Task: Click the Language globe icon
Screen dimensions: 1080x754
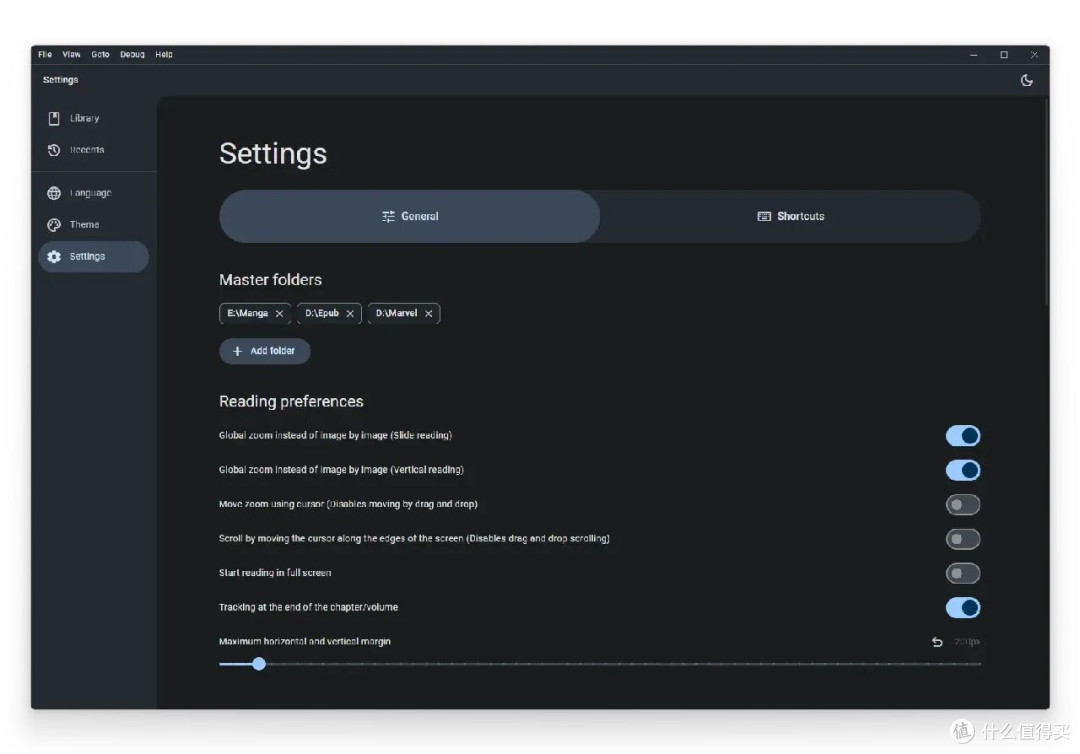Action: (x=54, y=193)
